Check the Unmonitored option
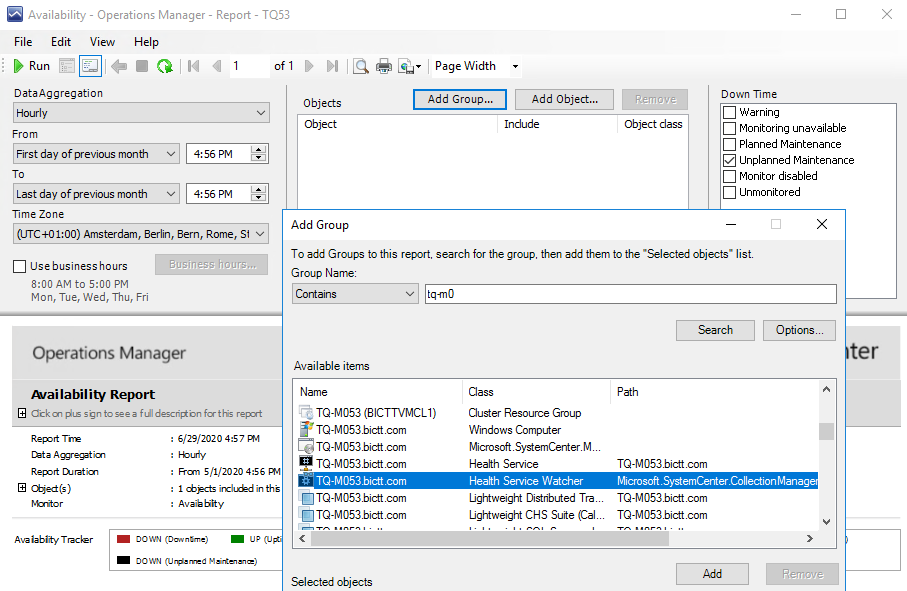This screenshot has height=591, width=907. [729, 192]
